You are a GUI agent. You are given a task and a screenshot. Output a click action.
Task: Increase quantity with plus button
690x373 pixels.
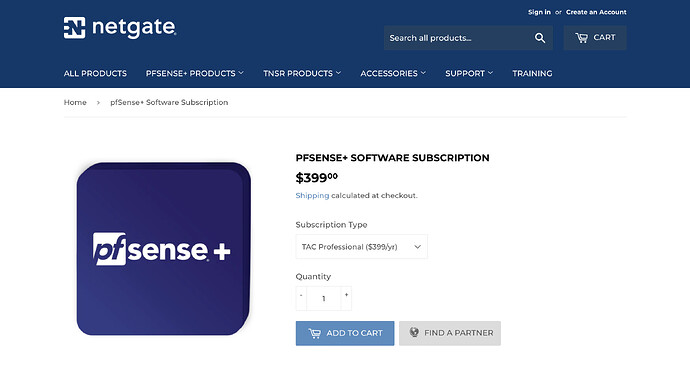tap(346, 298)
